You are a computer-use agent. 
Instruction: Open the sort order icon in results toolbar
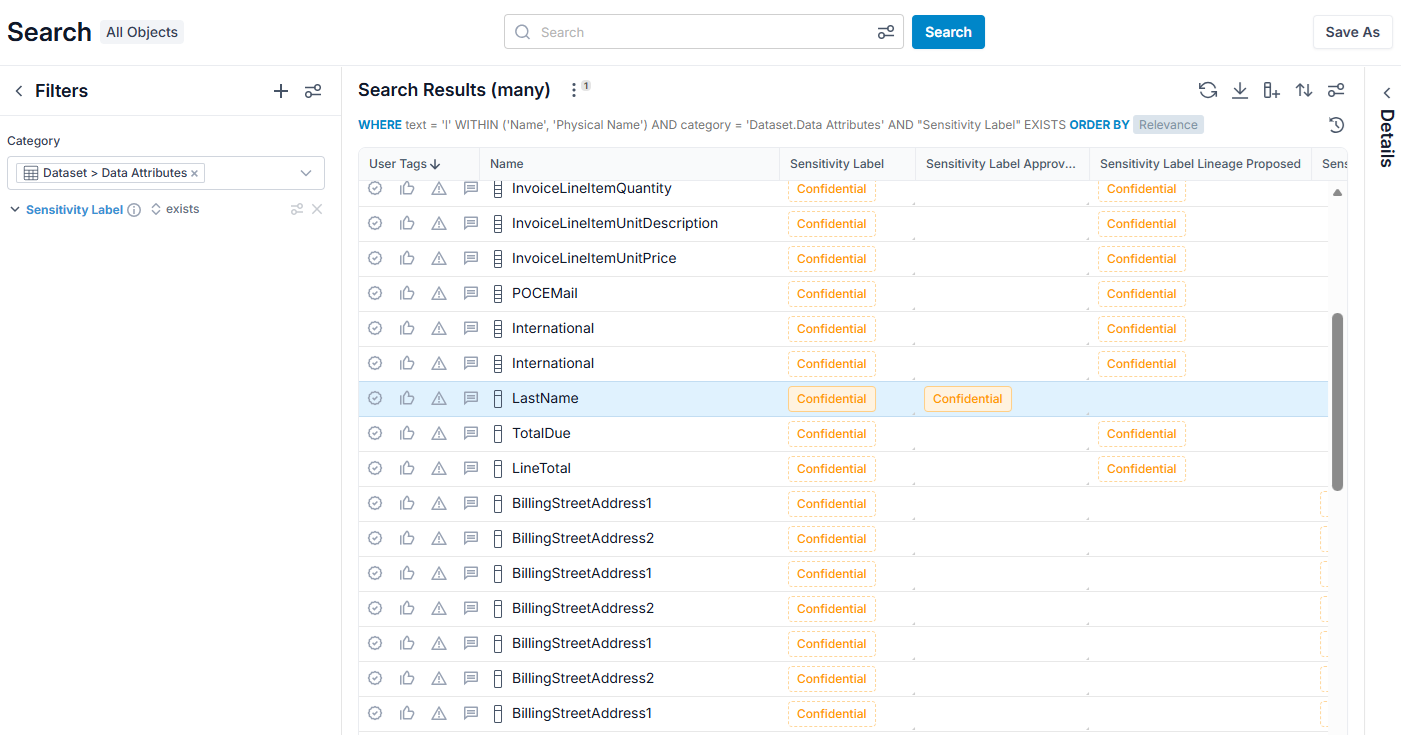point(1304,90)
